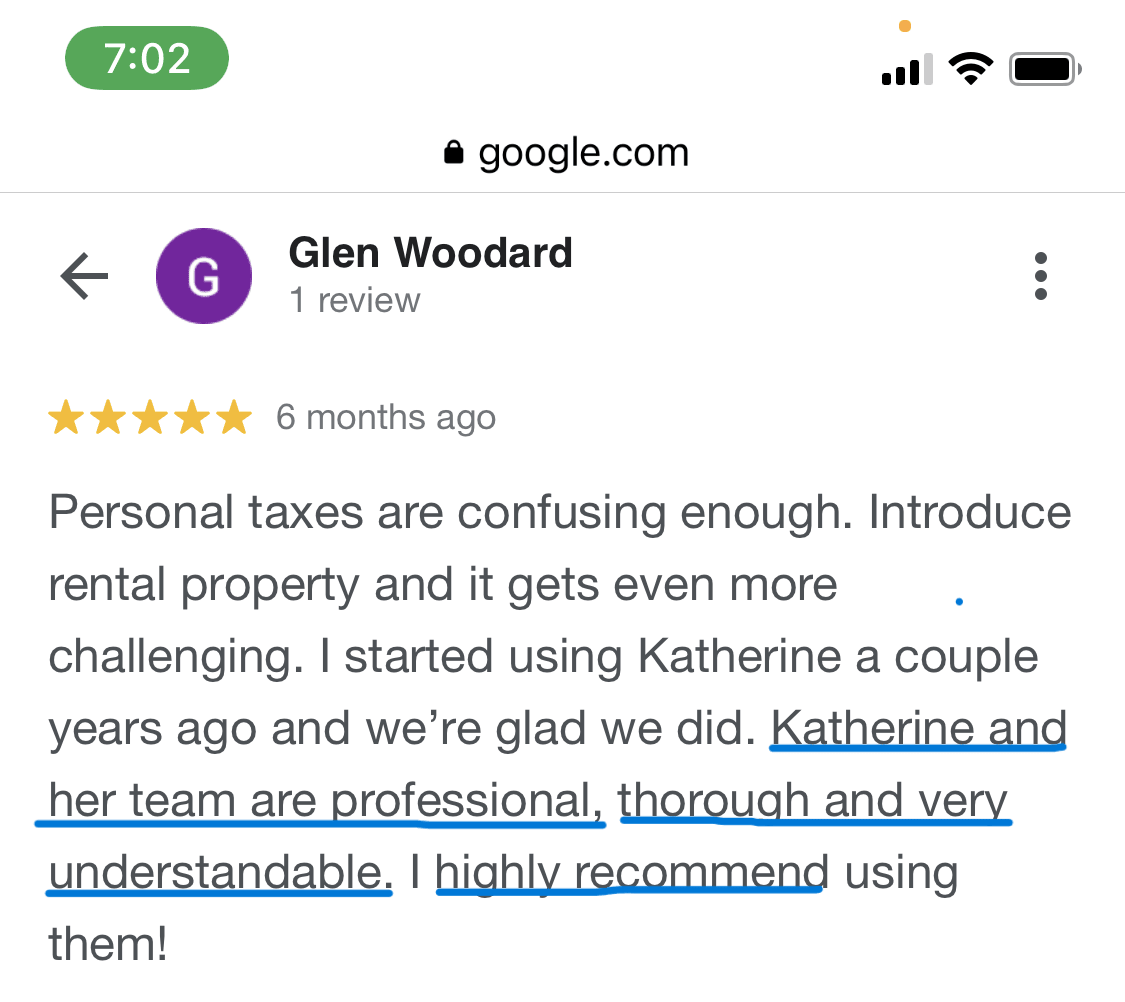Tap the purple G profile avatar

(x=204, y=276)
